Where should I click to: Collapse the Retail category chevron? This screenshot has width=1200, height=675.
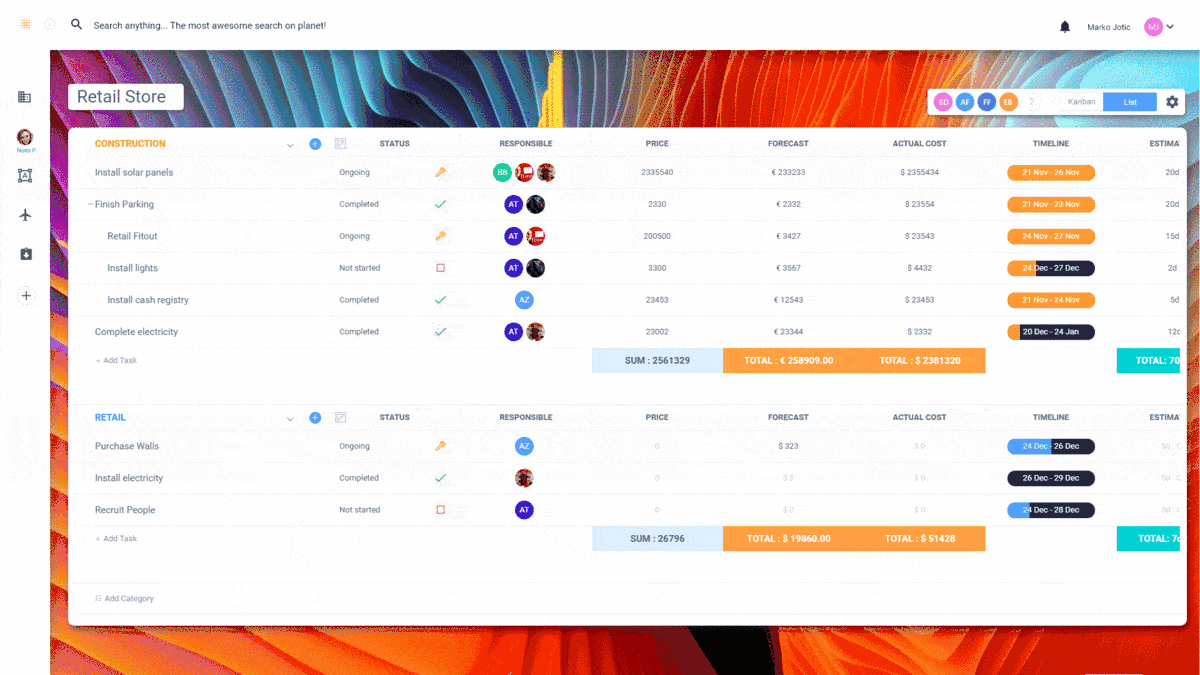click(290, 419)
